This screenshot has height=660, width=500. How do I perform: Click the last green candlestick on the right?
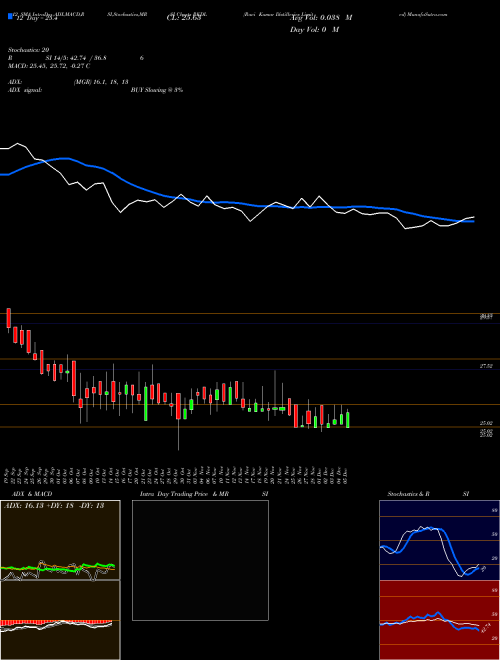point(348,420)
